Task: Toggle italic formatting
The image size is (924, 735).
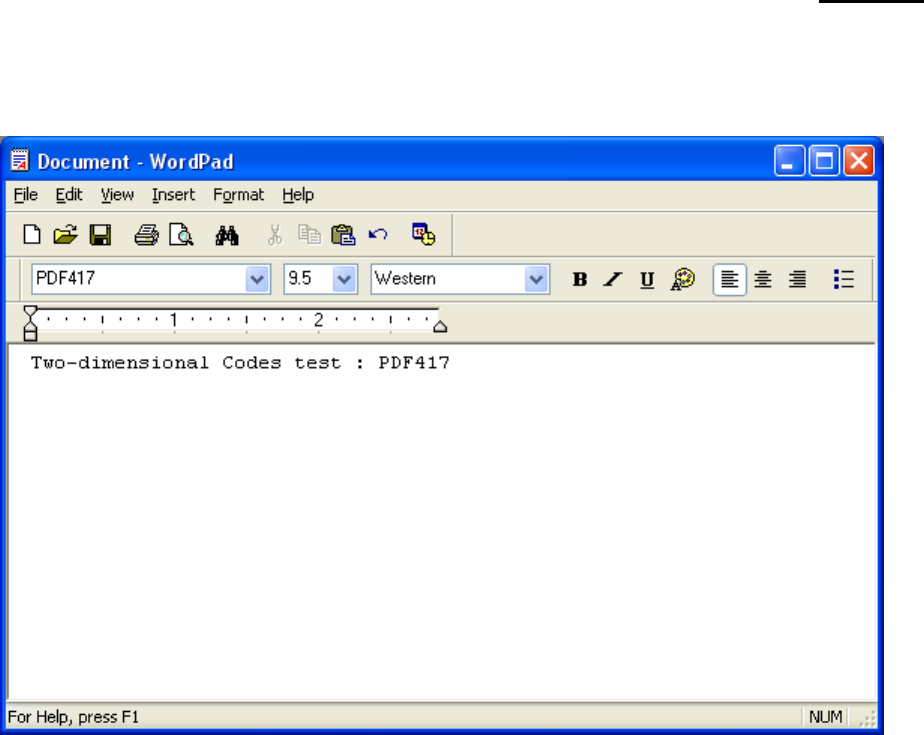Action: [x=613, y=279]
